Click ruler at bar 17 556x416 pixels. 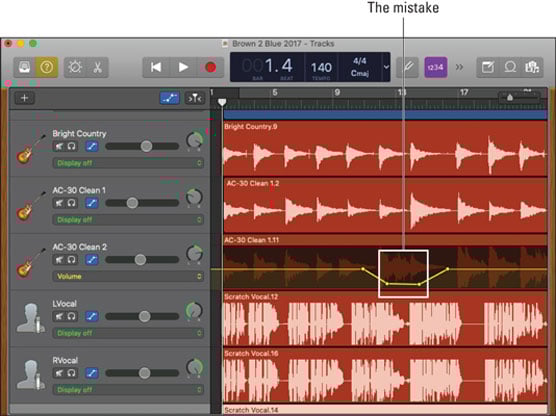pyautogui.click(x=464, y=93)
